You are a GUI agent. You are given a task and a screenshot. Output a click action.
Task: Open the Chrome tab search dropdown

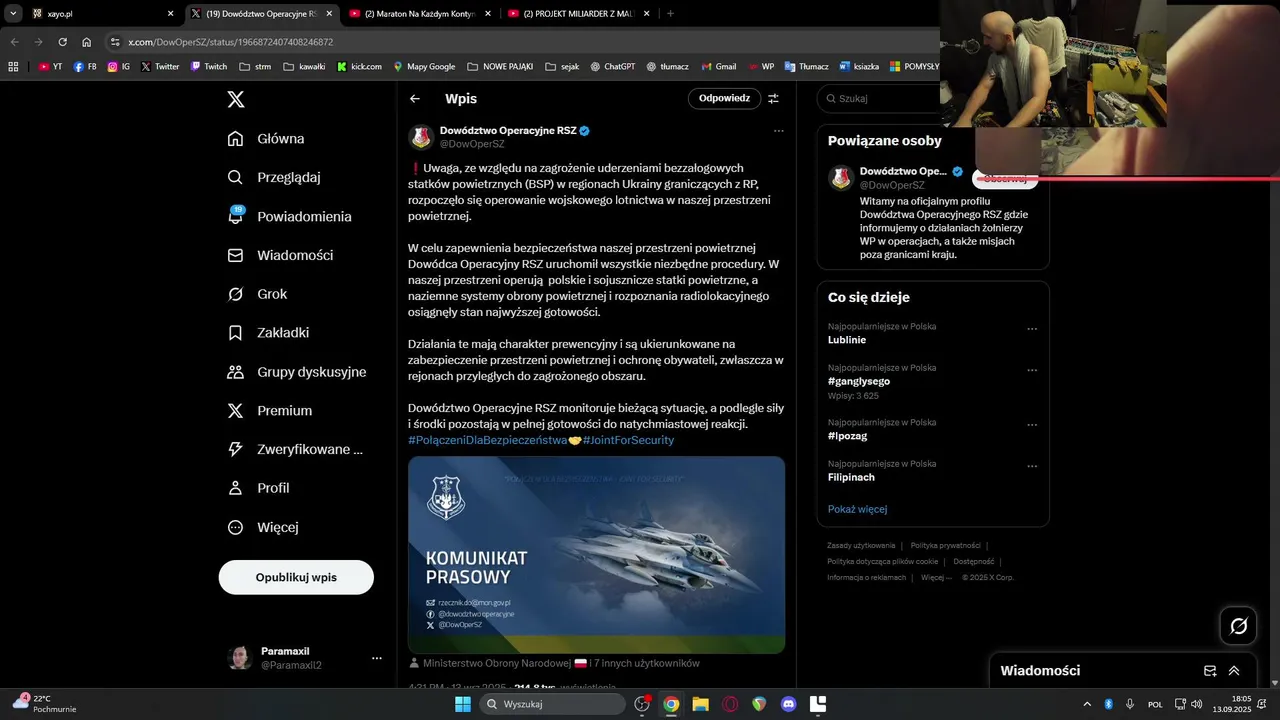tap(13, 14)
